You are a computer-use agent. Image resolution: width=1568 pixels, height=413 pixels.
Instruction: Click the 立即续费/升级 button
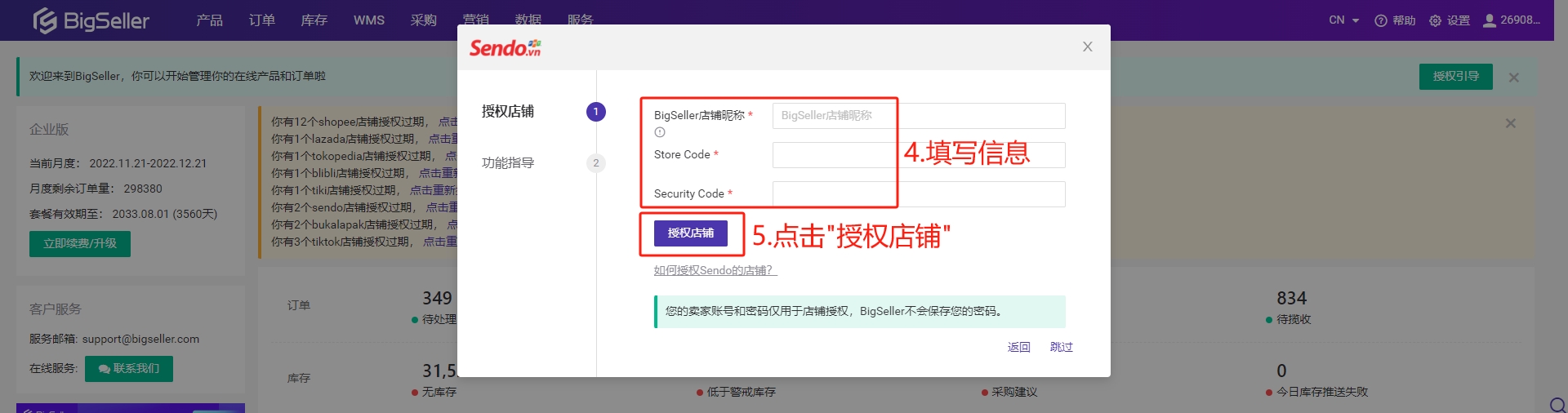point(80,244)
